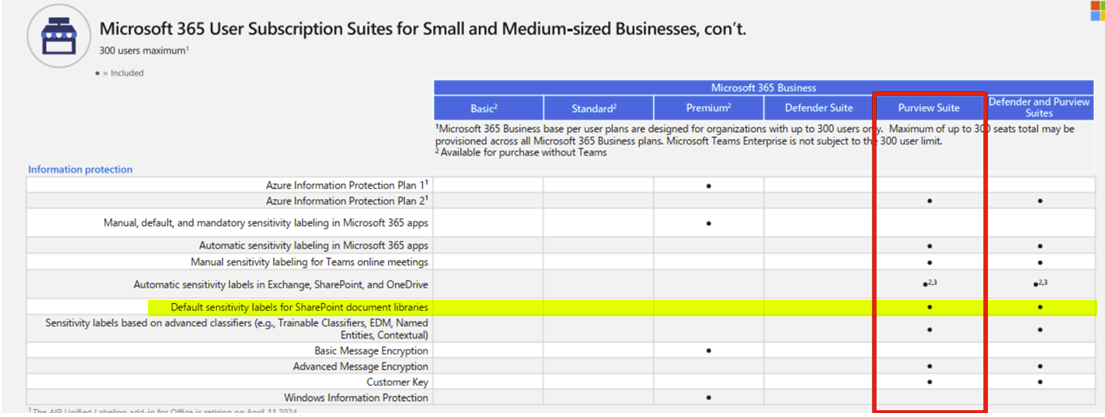Select the 'Premium' column header
The image size is (1105, 417).
708,108
